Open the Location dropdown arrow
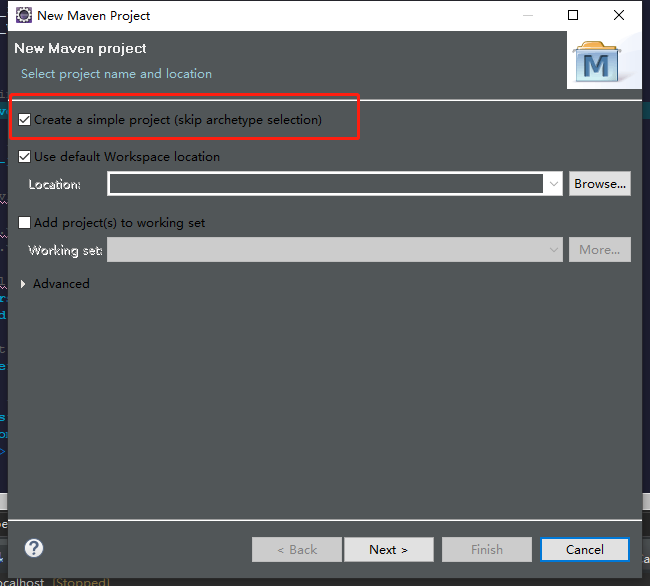This screenshot has width=650, height=586. click(x=553, y=184)
